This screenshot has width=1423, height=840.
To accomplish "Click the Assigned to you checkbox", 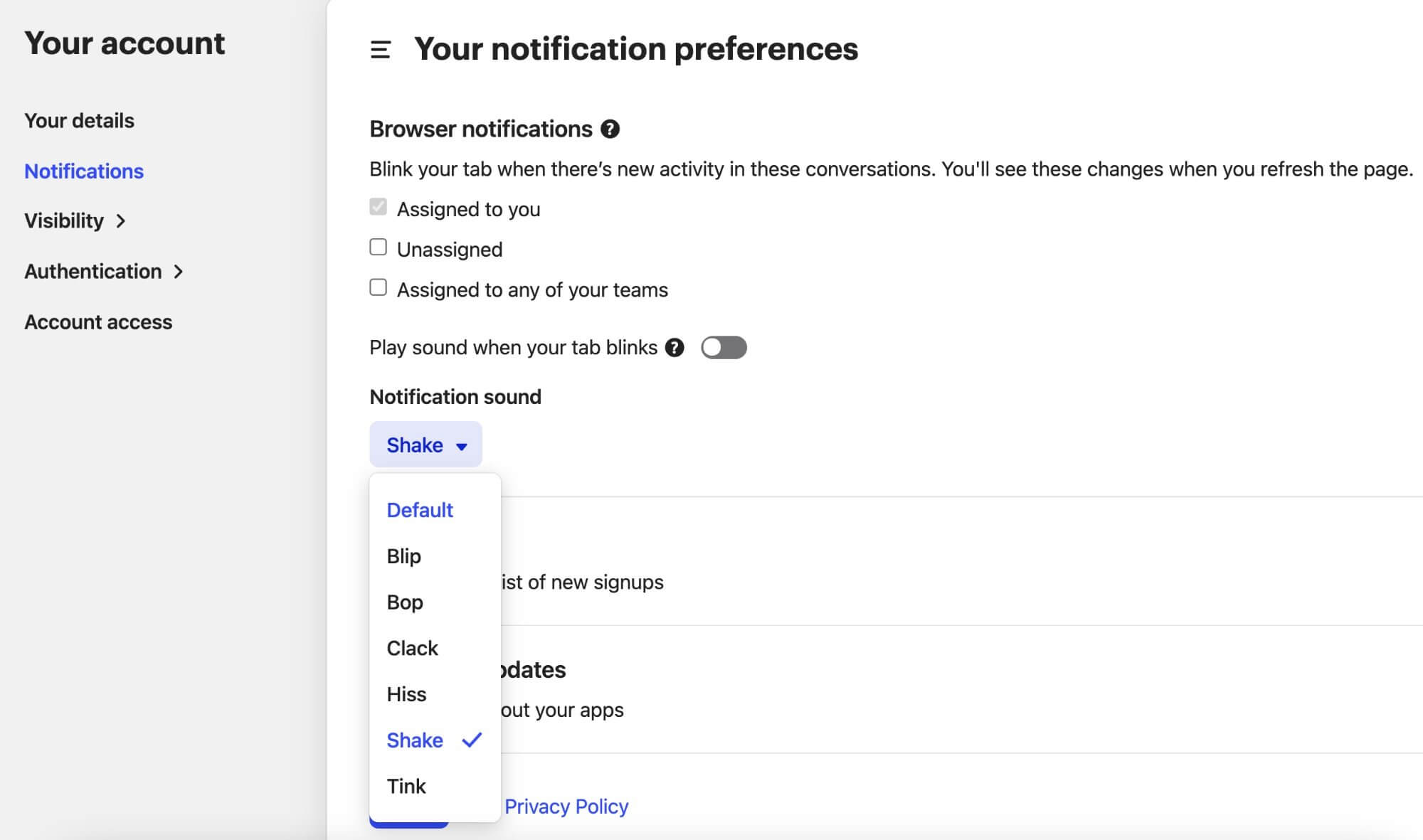I will [x=379, y=207].
